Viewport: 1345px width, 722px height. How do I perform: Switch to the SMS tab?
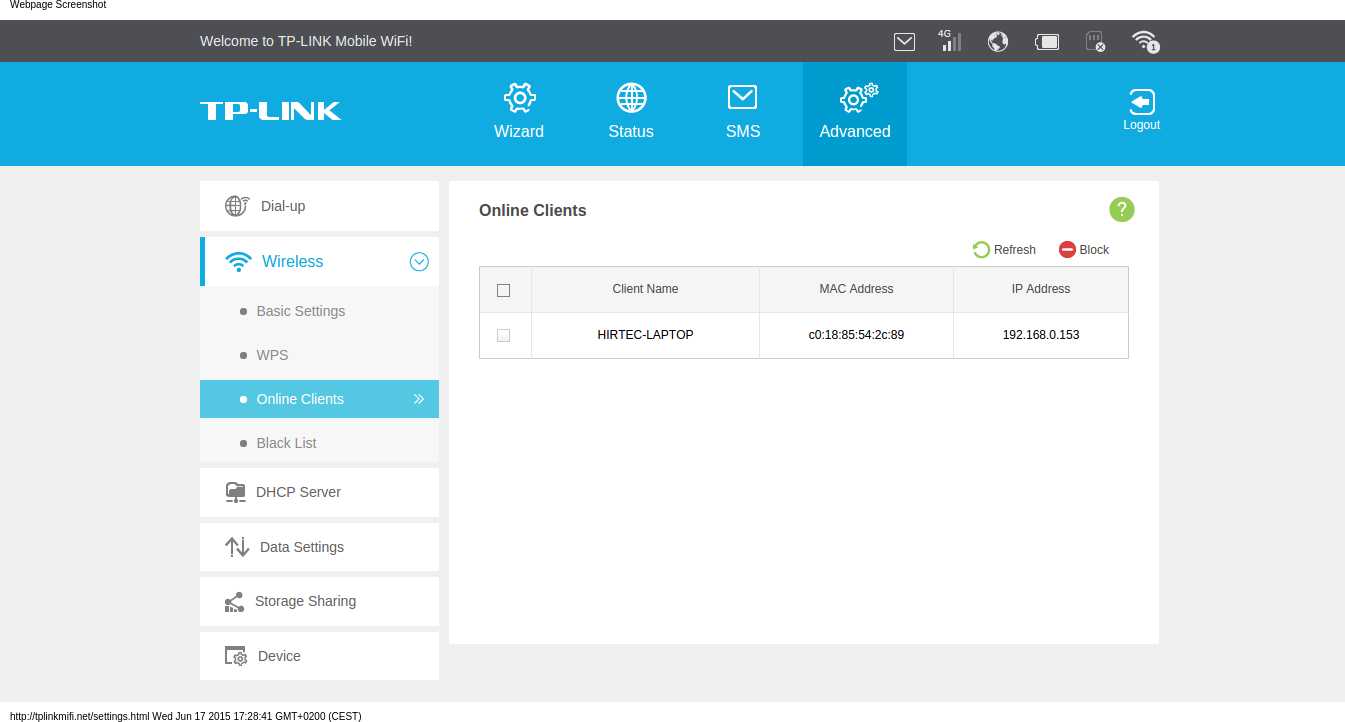tap(742, 112)
